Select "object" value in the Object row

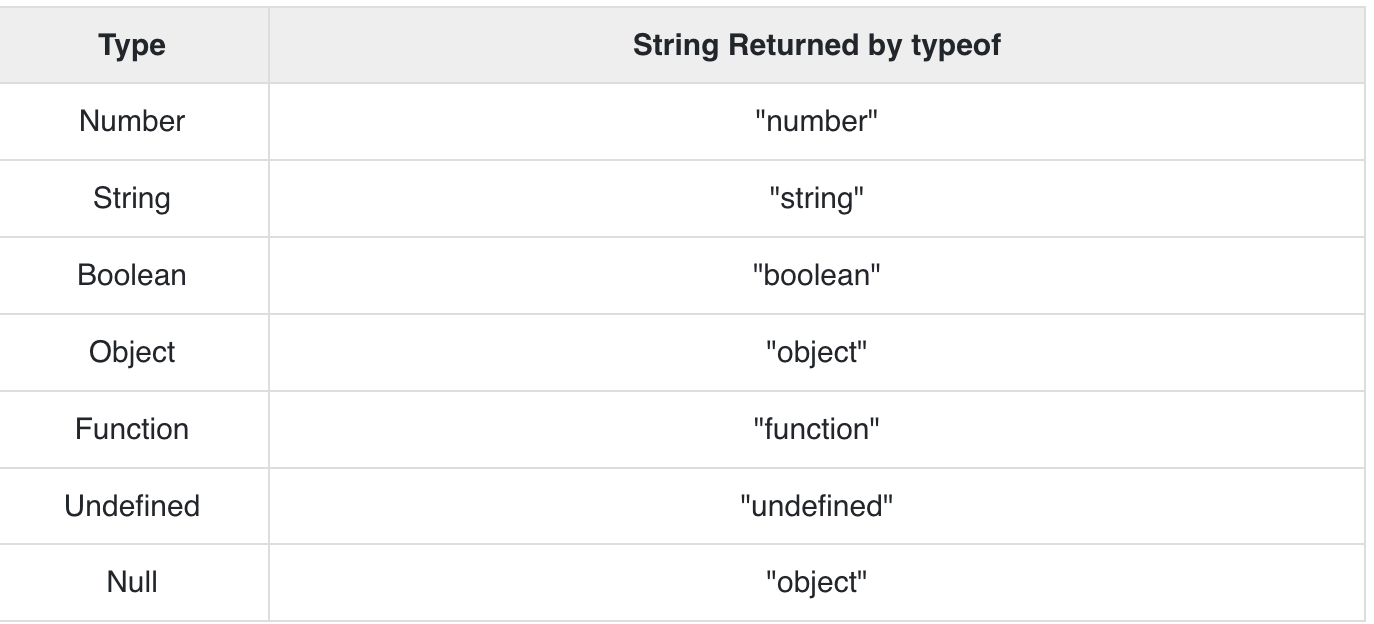point(816,352)
